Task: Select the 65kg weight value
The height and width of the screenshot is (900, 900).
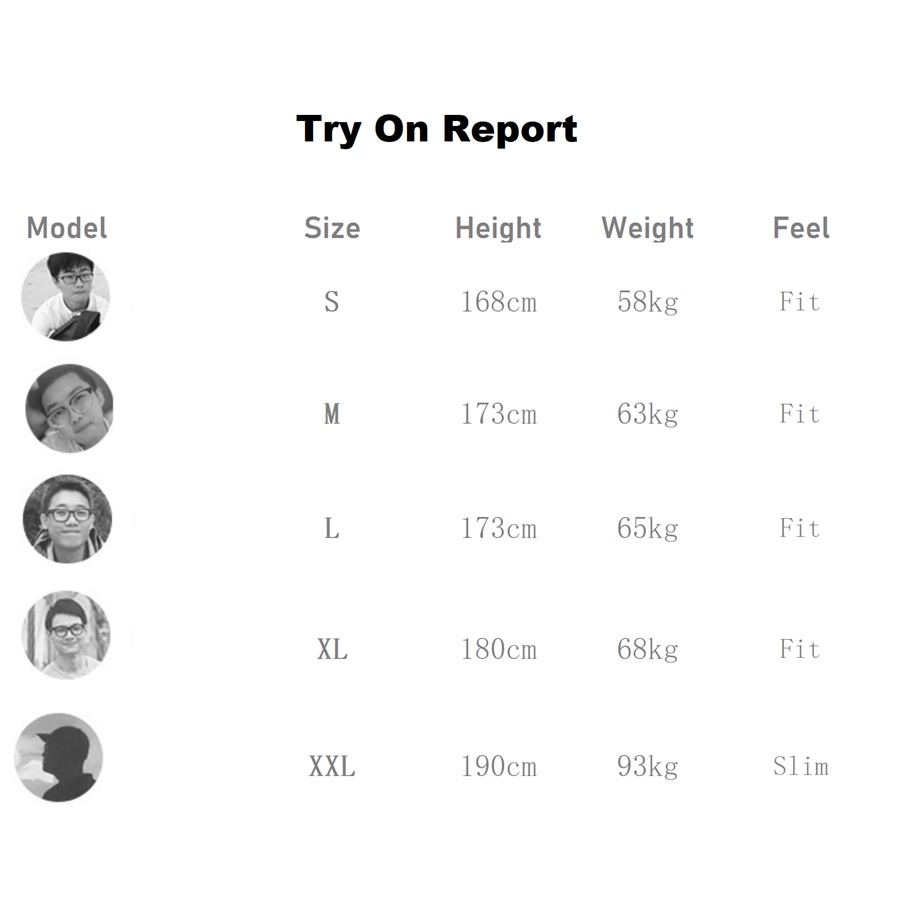Action: [648, 528]
